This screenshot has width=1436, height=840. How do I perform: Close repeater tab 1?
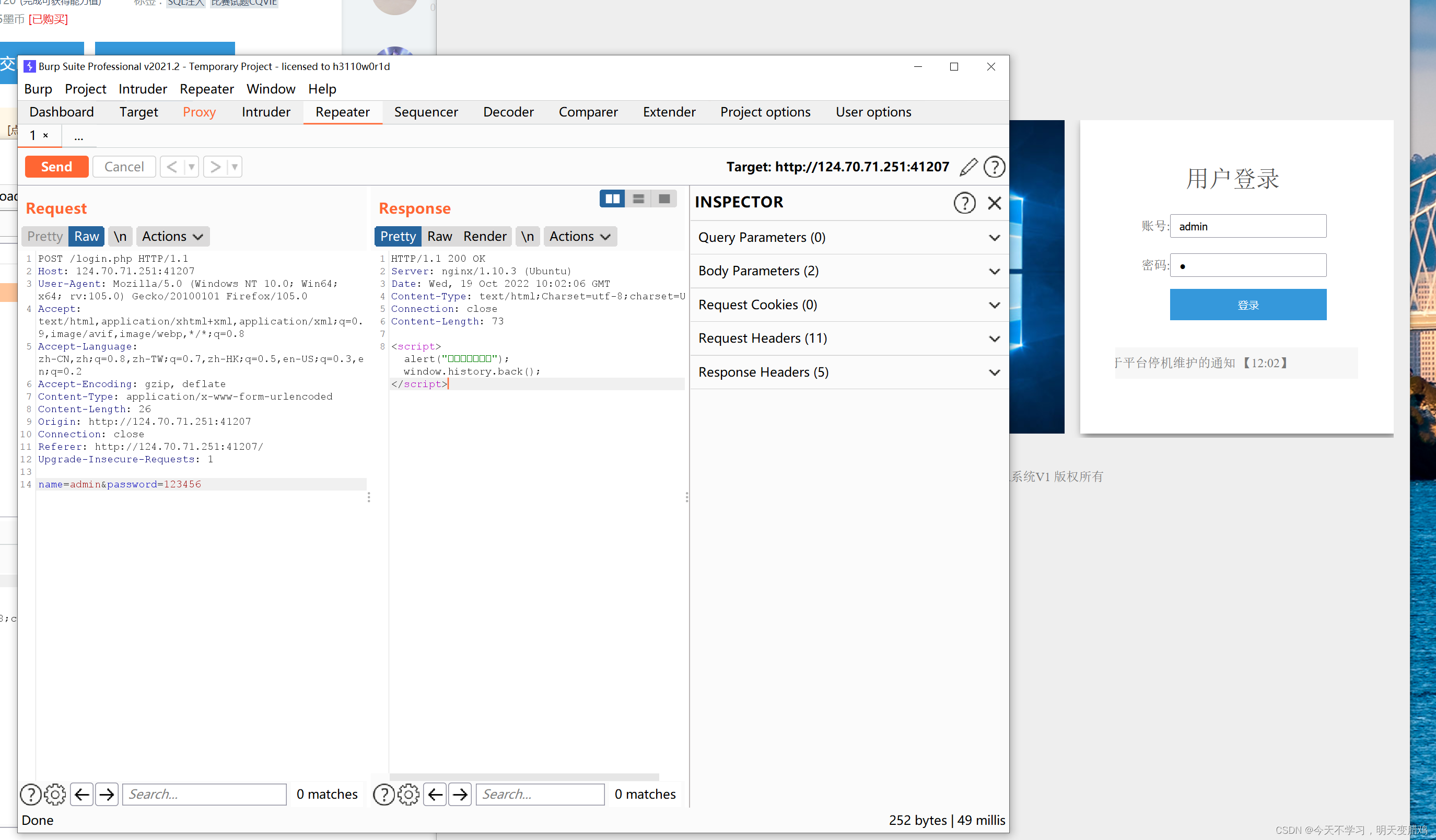click(x=45, y=136)
